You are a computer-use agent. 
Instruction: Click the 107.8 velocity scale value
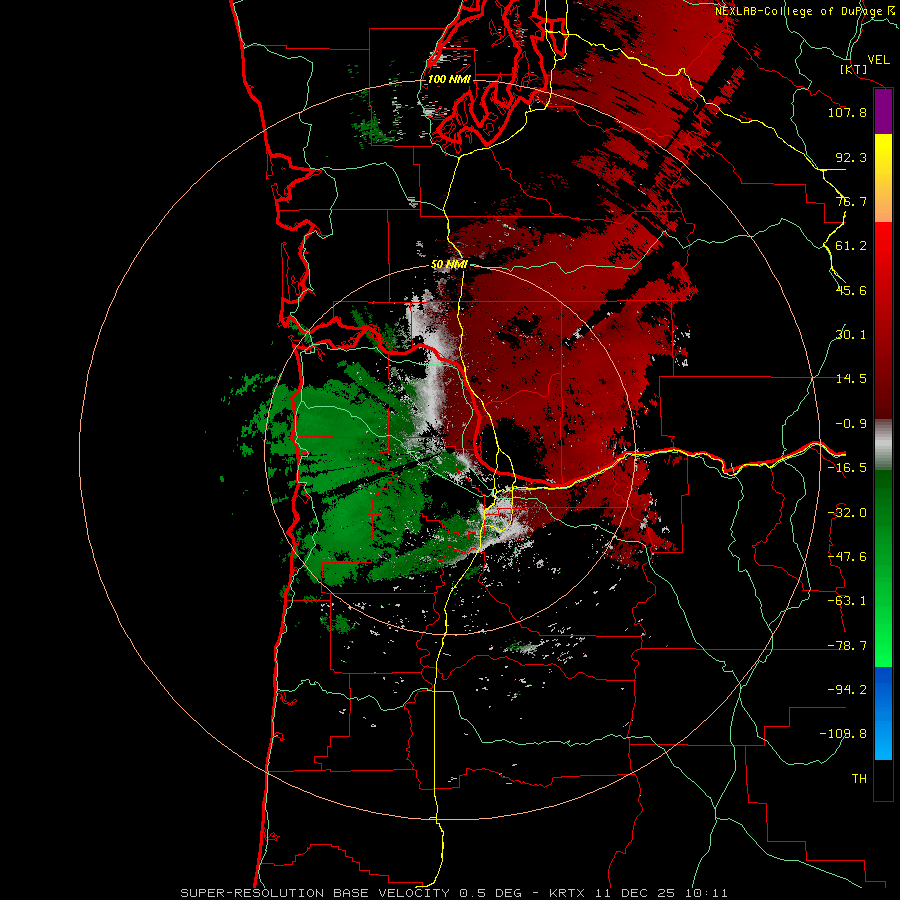point(847,112)
